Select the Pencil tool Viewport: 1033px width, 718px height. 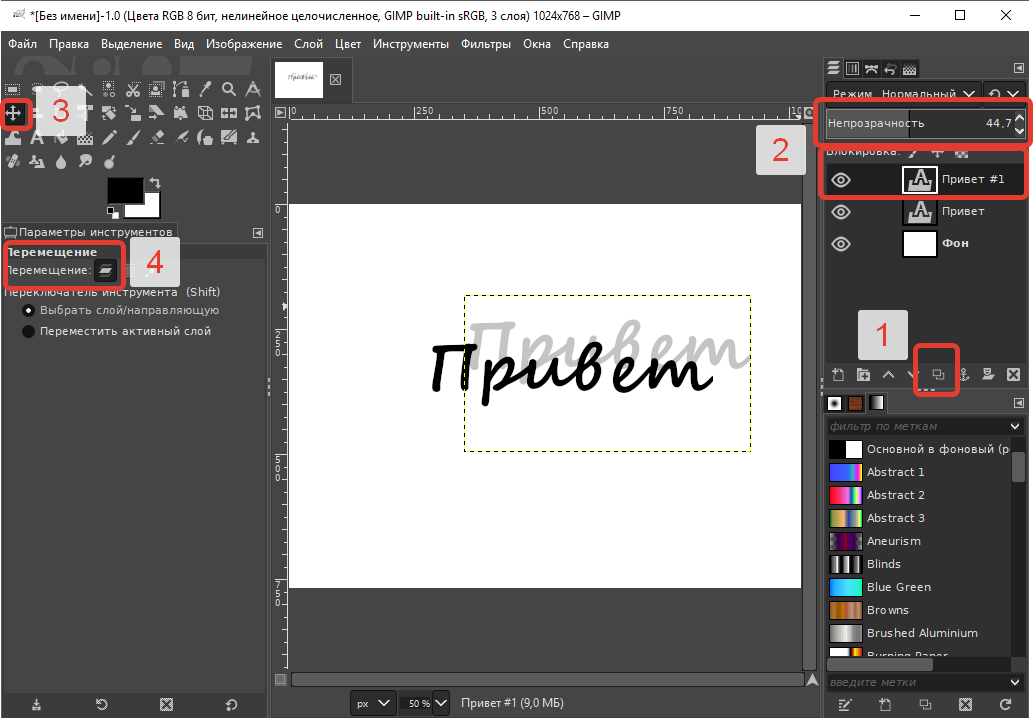pyautogui.click(x=109, y=137)
